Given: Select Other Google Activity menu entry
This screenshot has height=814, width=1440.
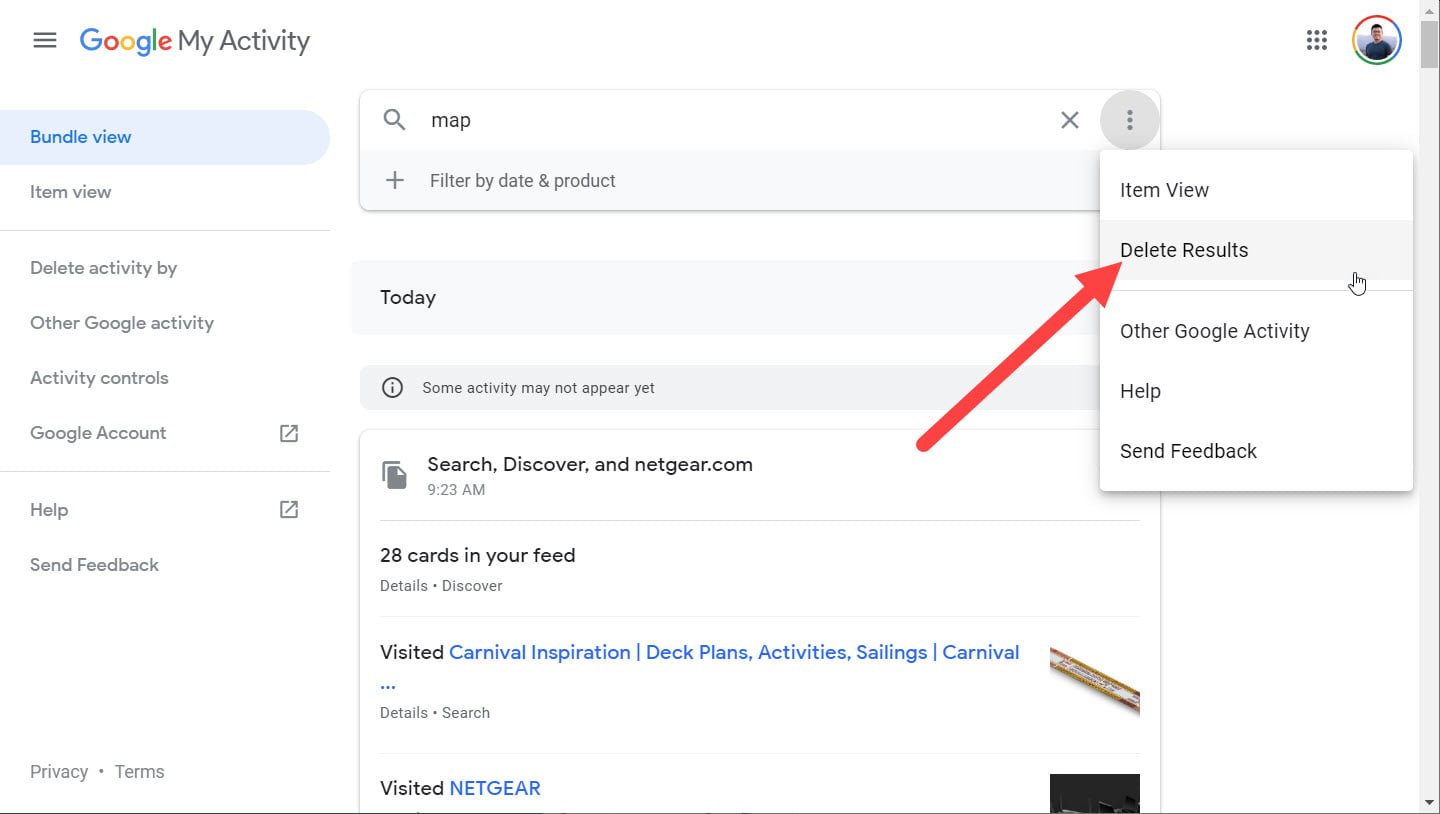Looking at the screenshot, I should (x=1215, y=330).
